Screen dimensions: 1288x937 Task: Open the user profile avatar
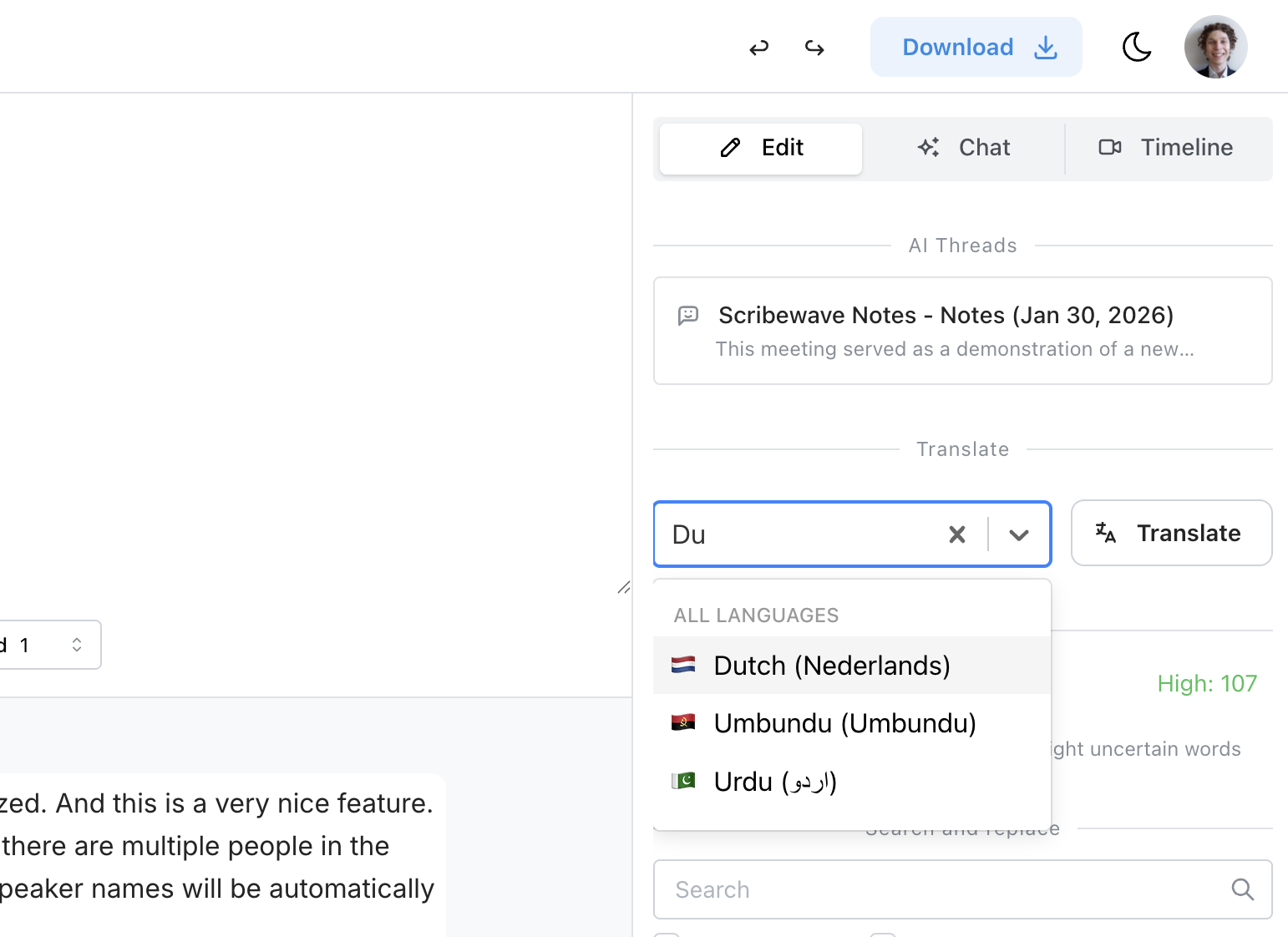[x=1215, y=47]
